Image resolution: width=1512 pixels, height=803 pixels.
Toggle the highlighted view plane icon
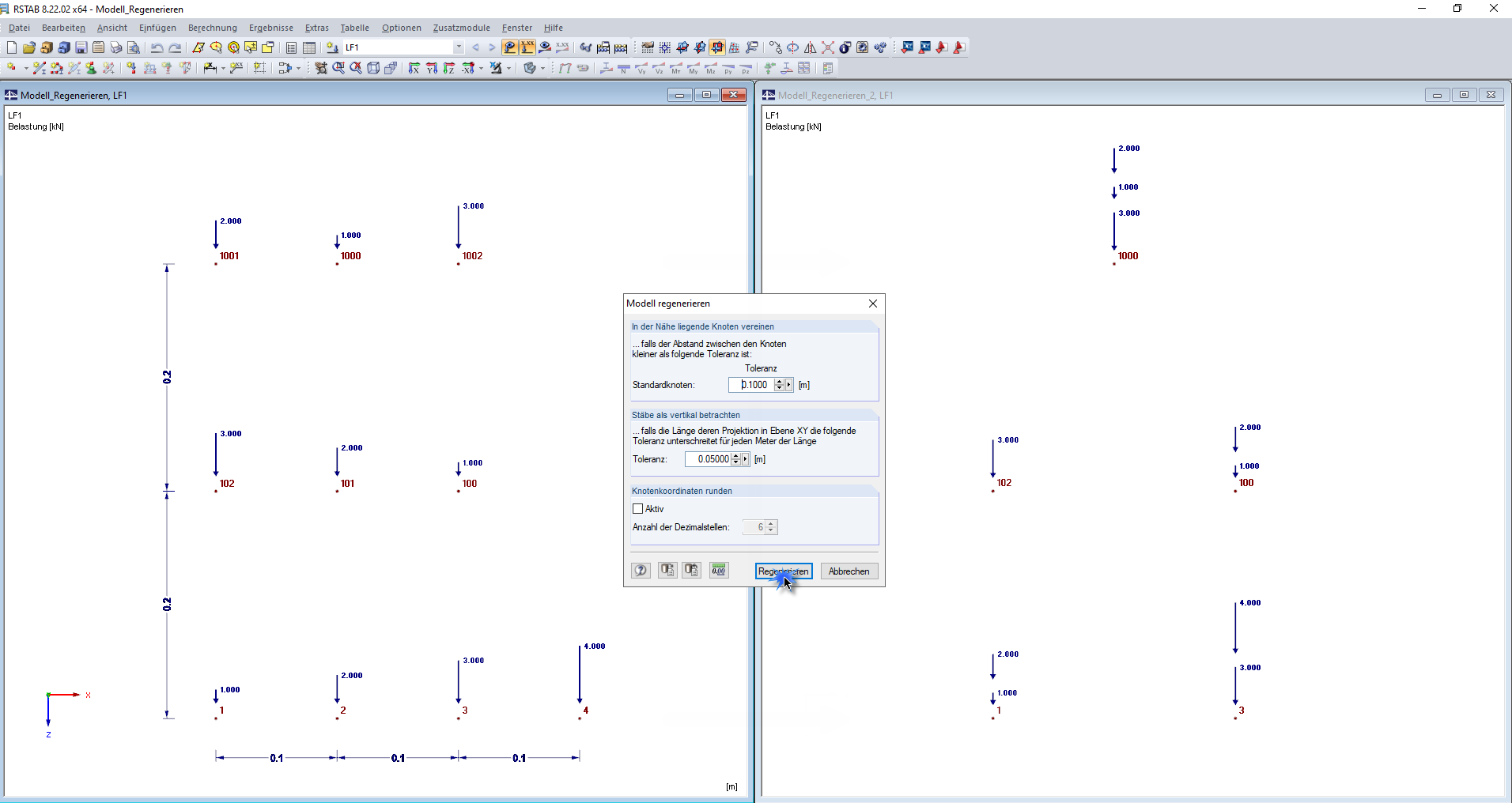tap(716, 47)
